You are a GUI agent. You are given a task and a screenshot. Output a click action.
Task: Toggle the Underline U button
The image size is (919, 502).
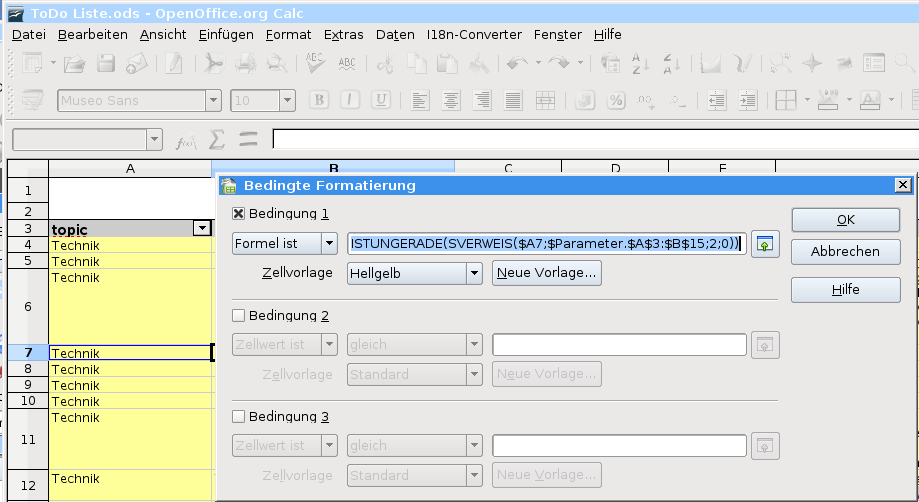pyautogui.click(x=381, y=100)
